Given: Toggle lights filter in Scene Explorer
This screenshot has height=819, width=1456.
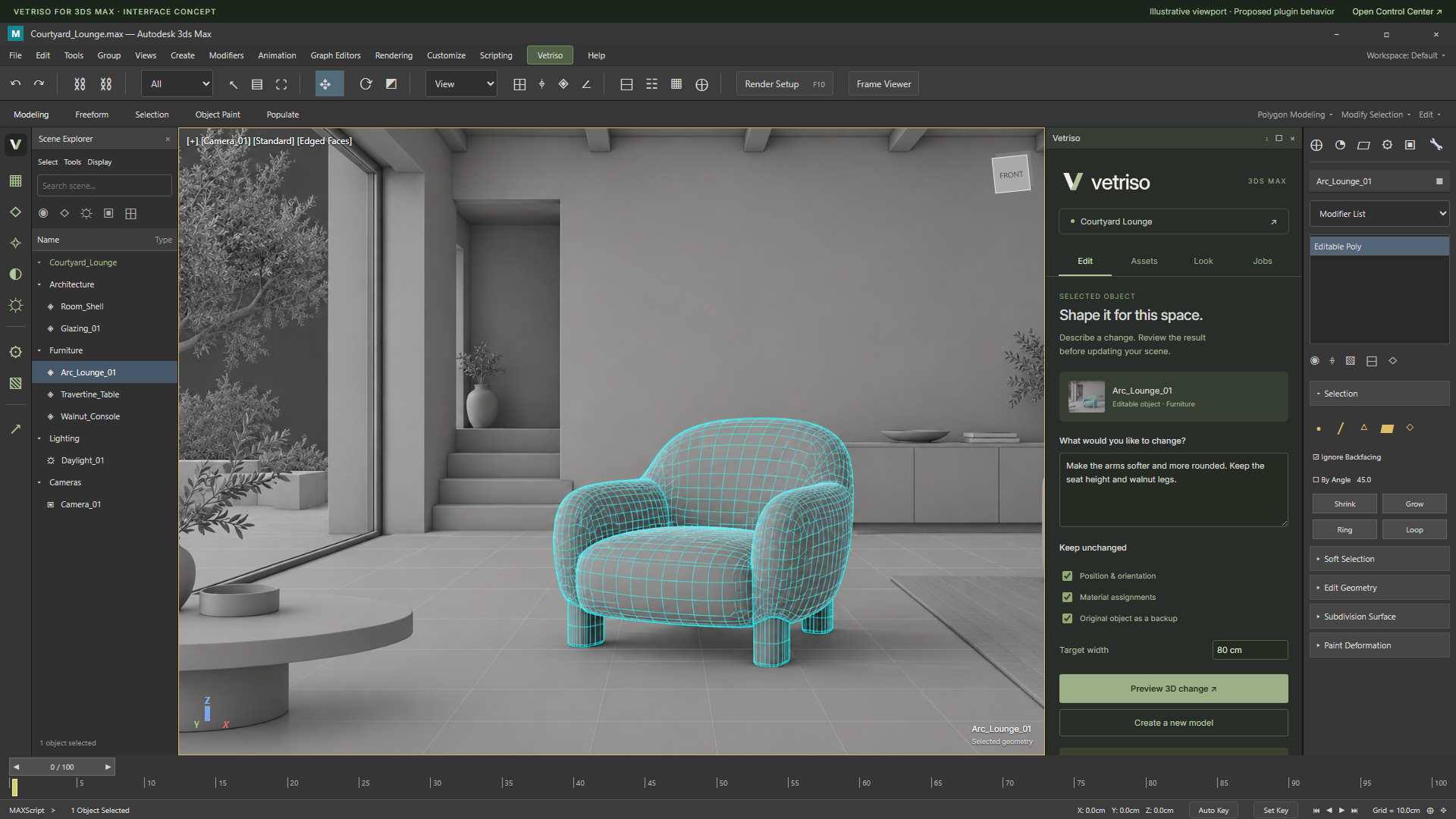Looking at the screenshot, I should (x=86, y=213).
